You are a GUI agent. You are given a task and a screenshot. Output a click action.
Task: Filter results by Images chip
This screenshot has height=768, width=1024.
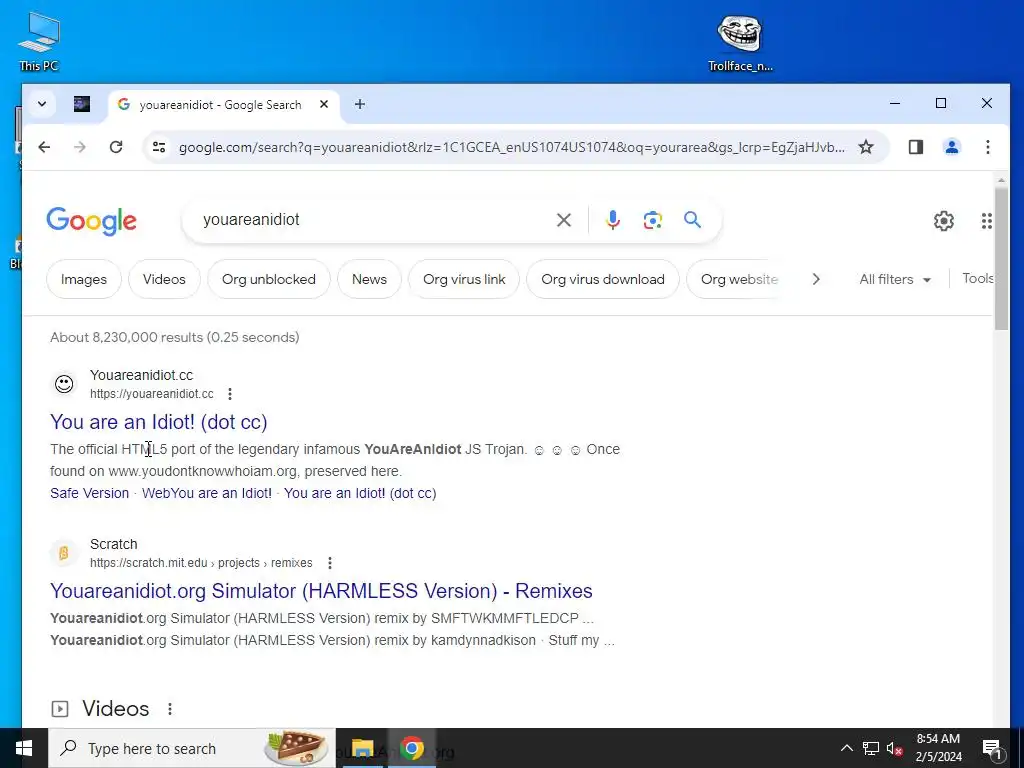[x=84, y=279]
